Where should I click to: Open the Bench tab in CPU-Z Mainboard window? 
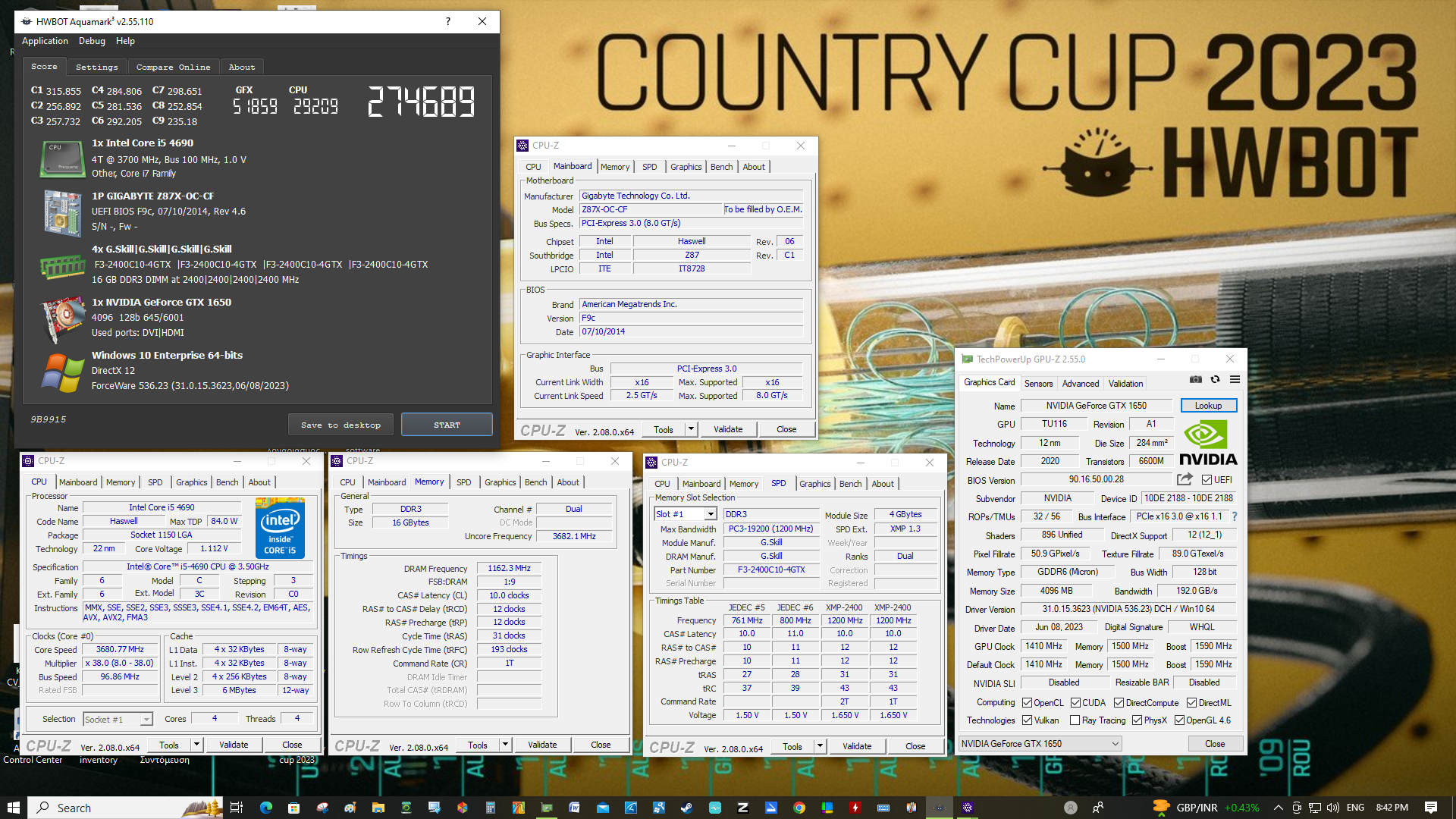click(721, 167)
